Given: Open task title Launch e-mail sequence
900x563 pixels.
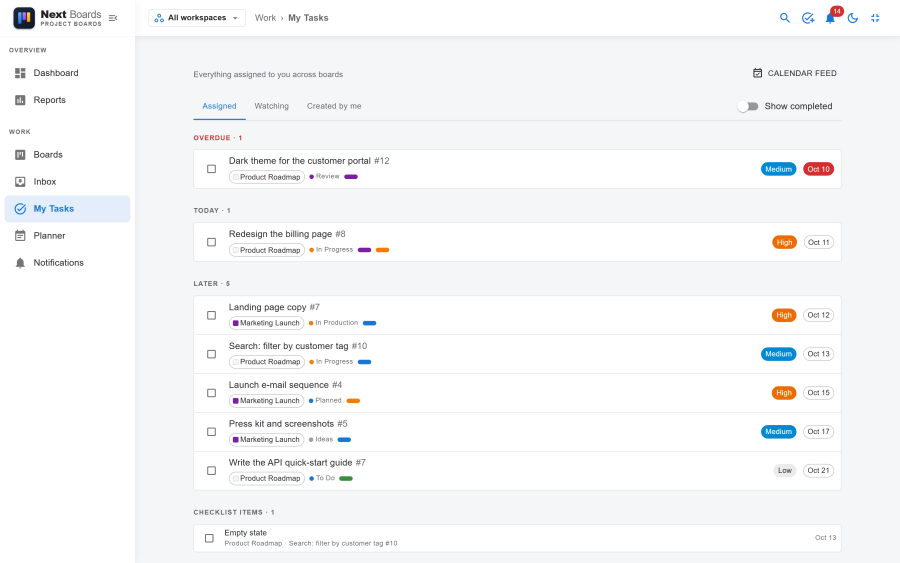Looking at the screenshot, I should [278, 385].
